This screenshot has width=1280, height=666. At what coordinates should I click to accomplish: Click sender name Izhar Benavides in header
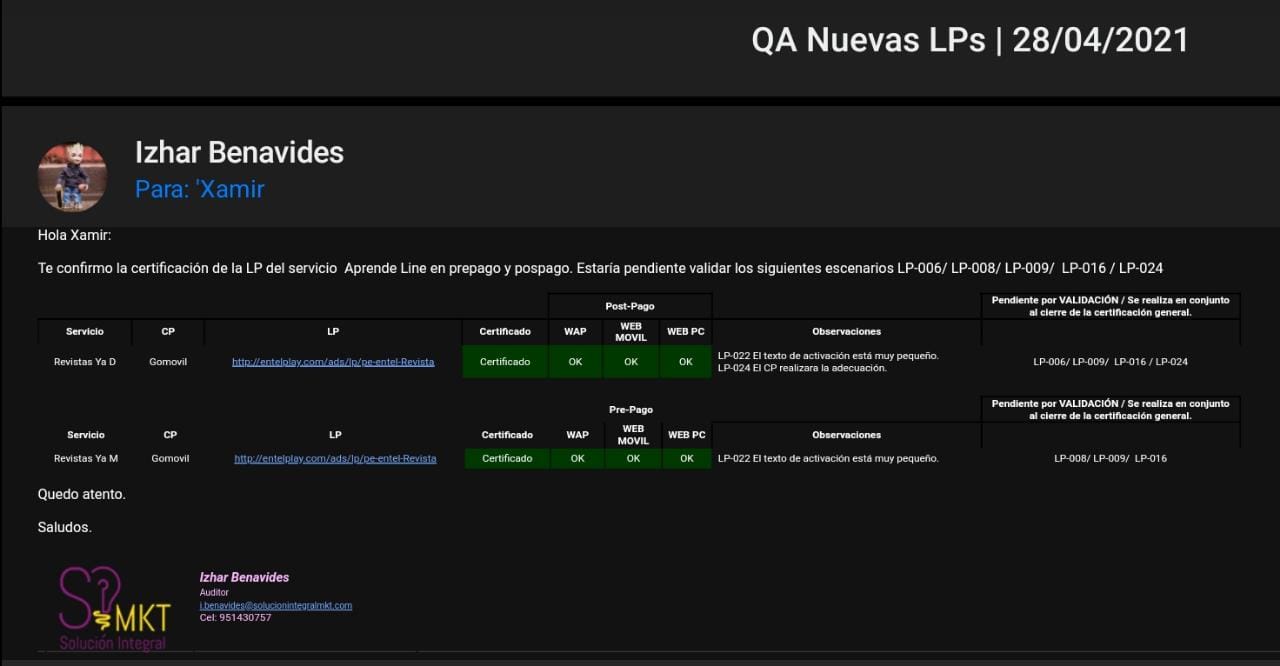pos(239,153)
